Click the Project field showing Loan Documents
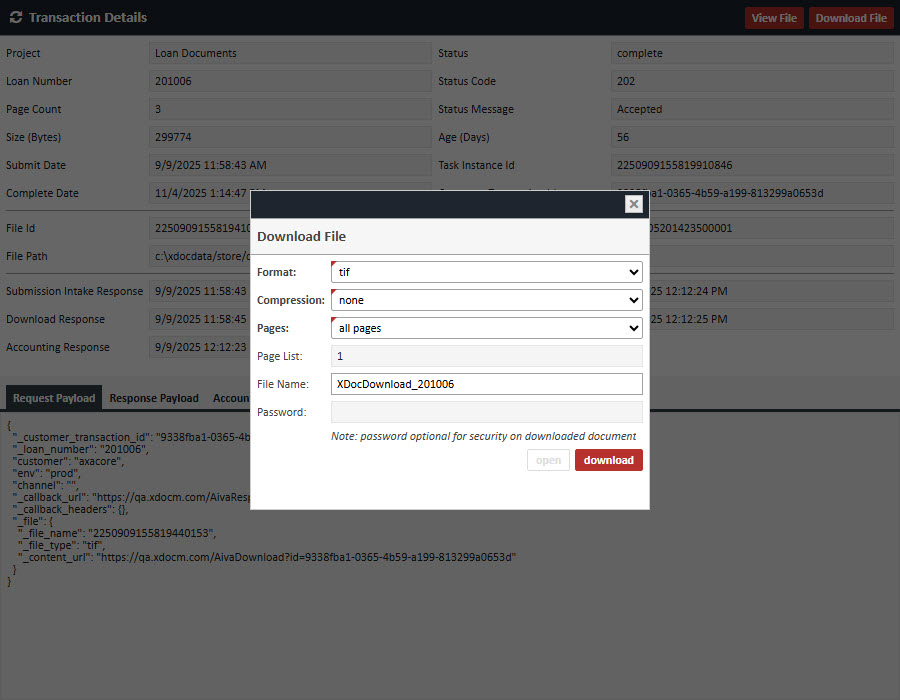900x700 pixels. (x=290, y=53)
